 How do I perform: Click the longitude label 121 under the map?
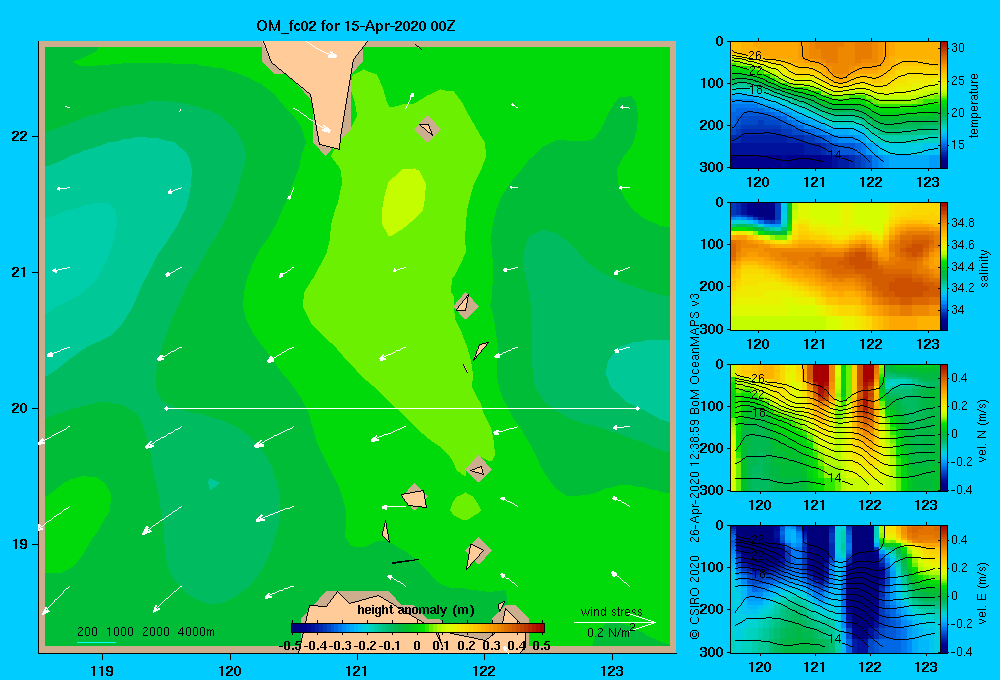[357, 670]
